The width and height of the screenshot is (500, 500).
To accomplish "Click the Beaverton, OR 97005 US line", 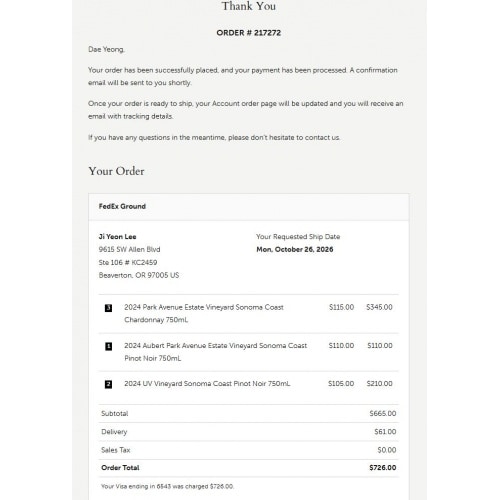I will point(139,275).
